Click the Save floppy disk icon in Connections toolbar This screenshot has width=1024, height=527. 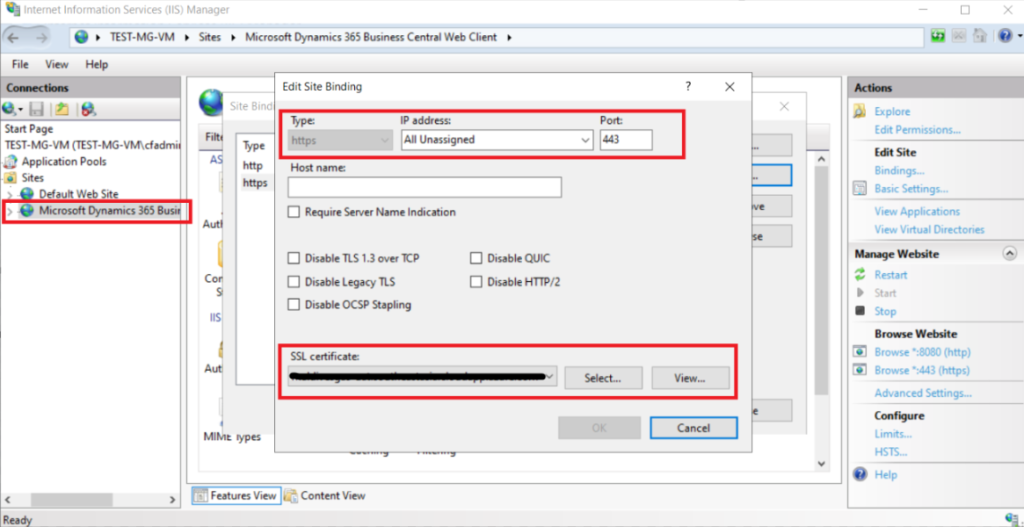click(x=37, y=109)
